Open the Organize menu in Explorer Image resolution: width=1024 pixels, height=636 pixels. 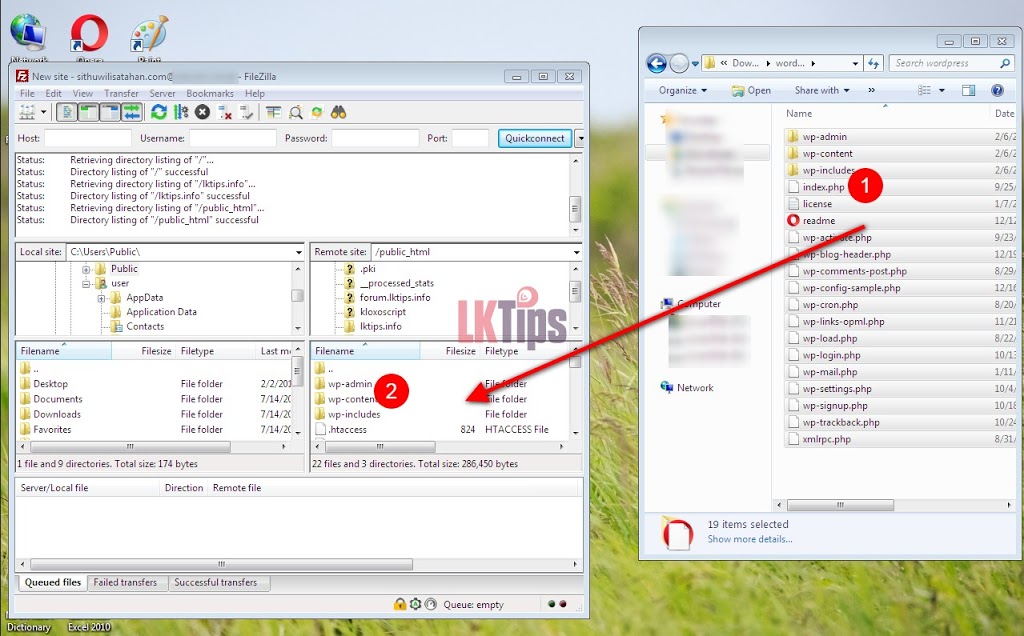point(682,91)
